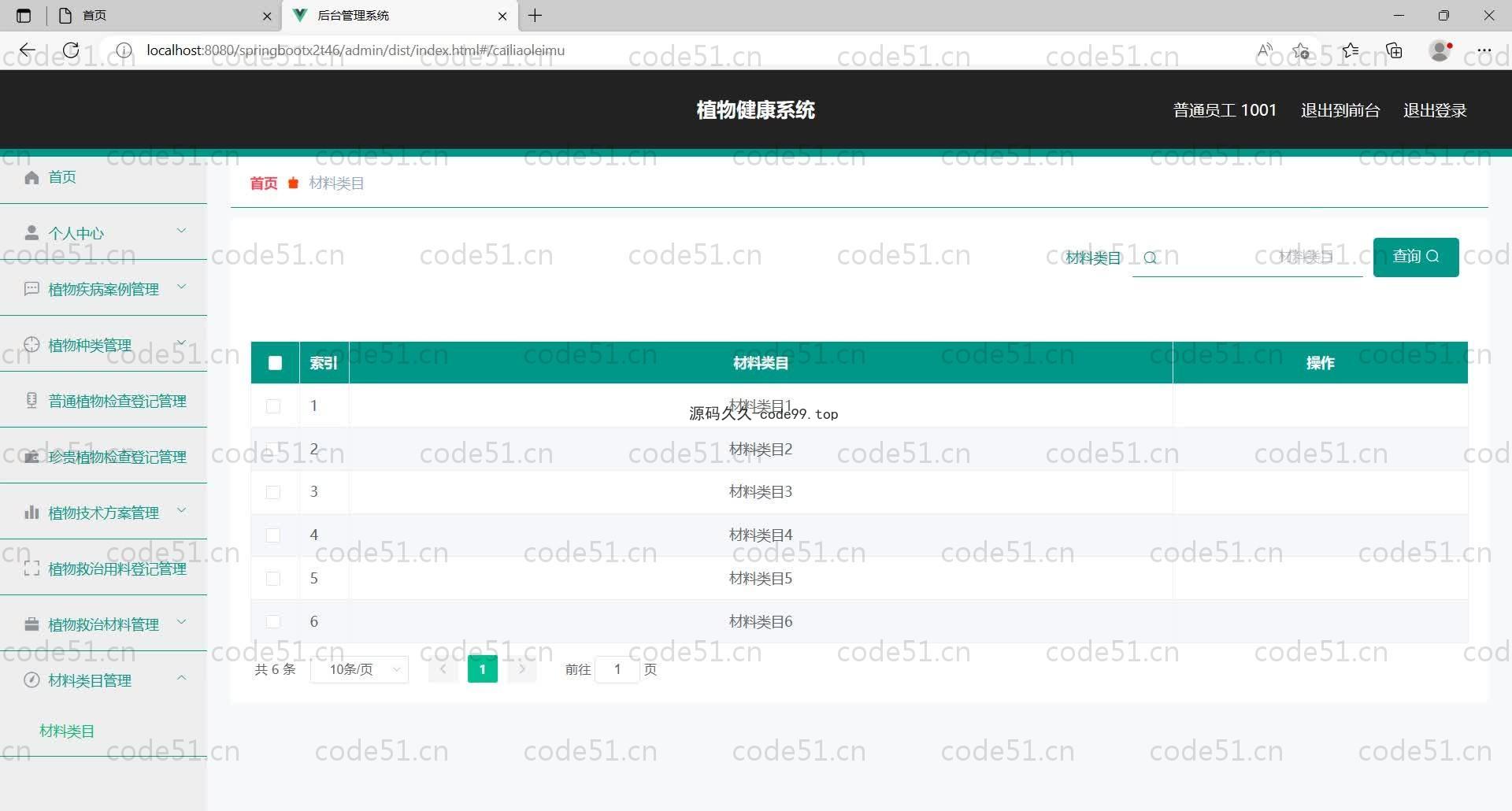Open a new browser tab with plus
The height and width of the screenshot is (811, 1512).
coord(535,15)
